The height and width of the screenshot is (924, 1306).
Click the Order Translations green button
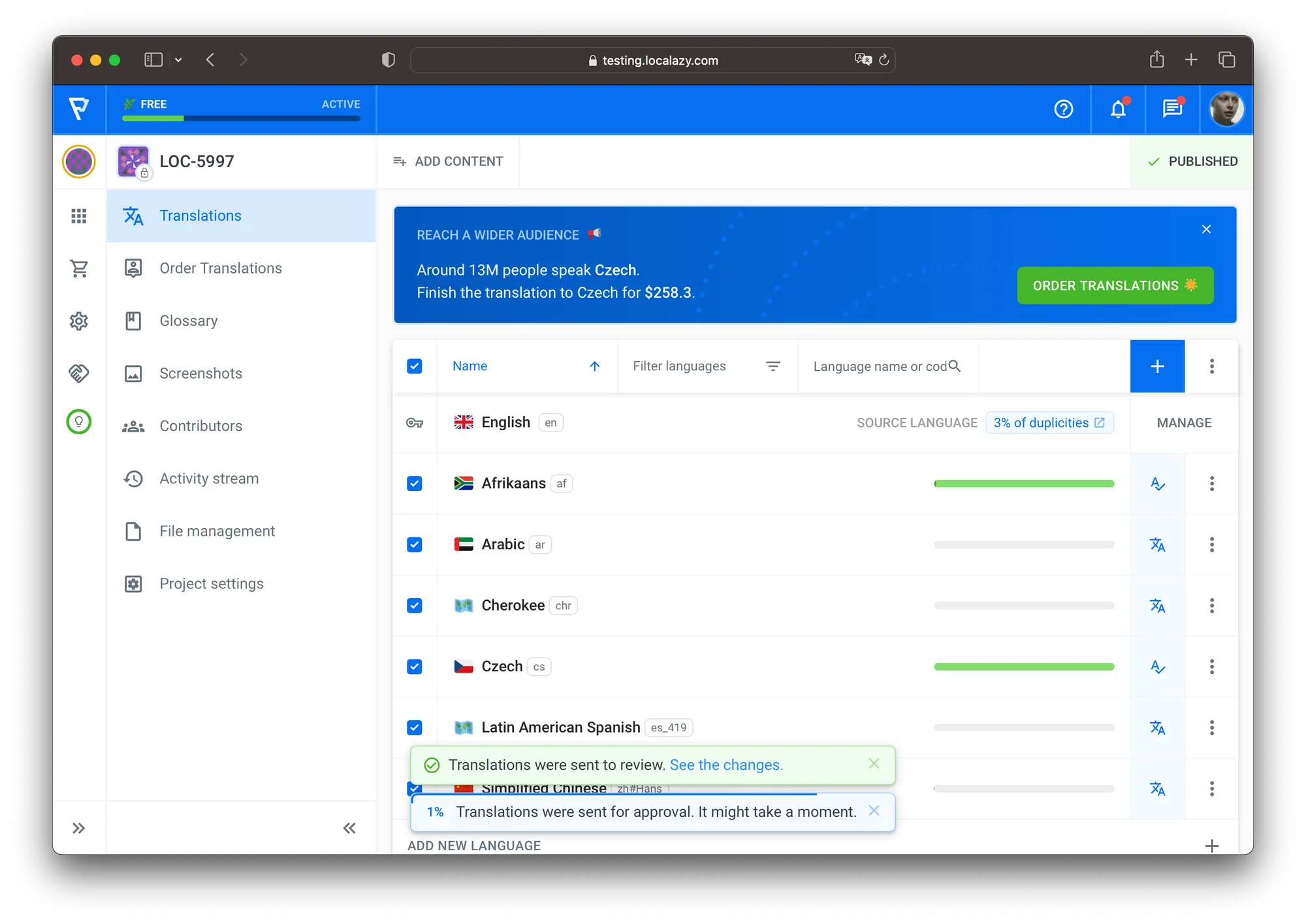pyautogui.click(x=1115, y=285)
